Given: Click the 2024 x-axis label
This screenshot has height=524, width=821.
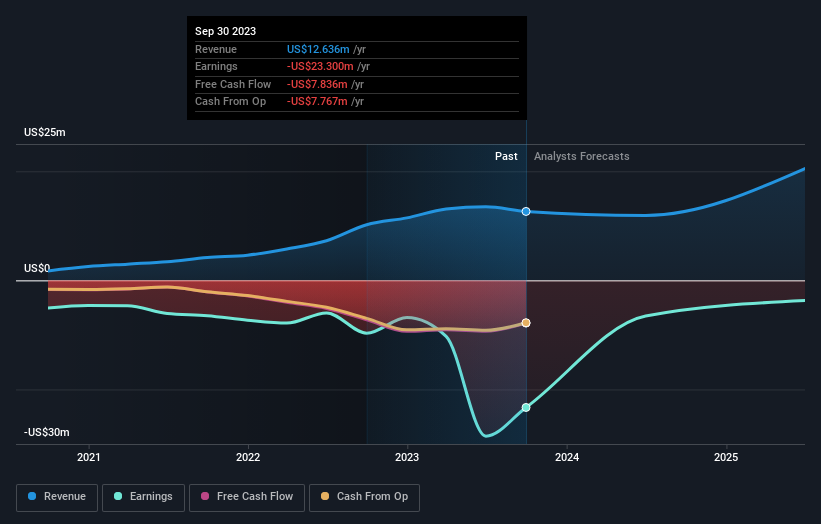Looking at the screenshot, I should tap(567, 457).
